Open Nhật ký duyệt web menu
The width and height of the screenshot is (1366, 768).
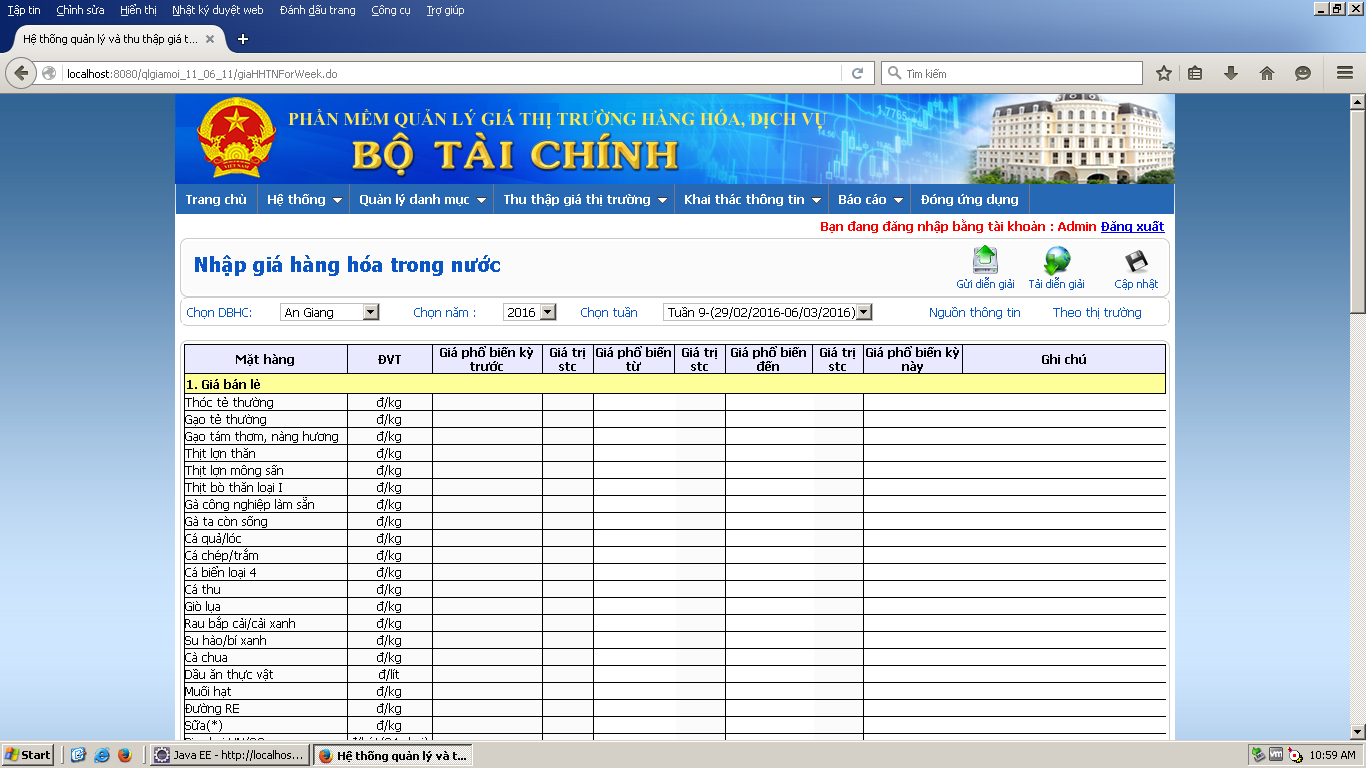[217, 10]
